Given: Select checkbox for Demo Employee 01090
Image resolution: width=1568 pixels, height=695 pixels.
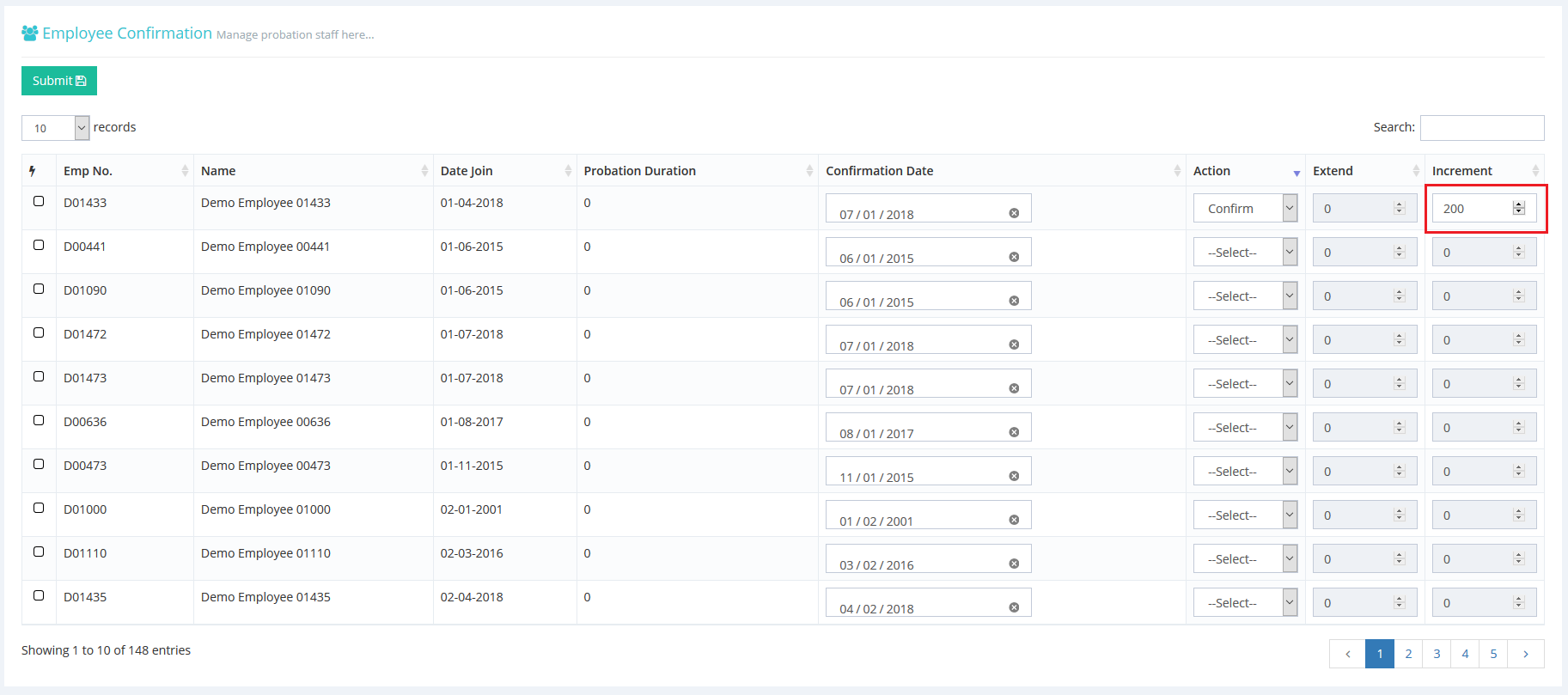Looking at the screenshot, I should click(x=39, y=289).
